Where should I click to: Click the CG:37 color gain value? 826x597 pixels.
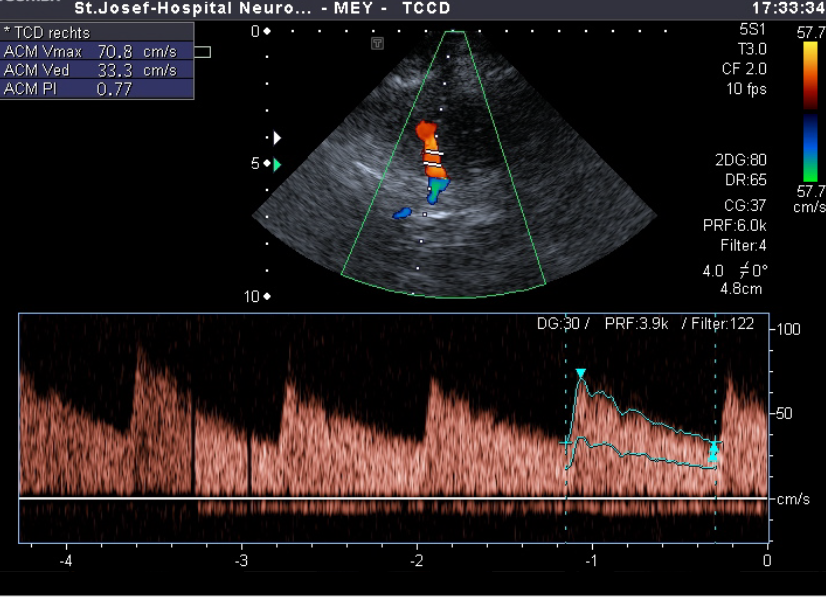point(745,205)
